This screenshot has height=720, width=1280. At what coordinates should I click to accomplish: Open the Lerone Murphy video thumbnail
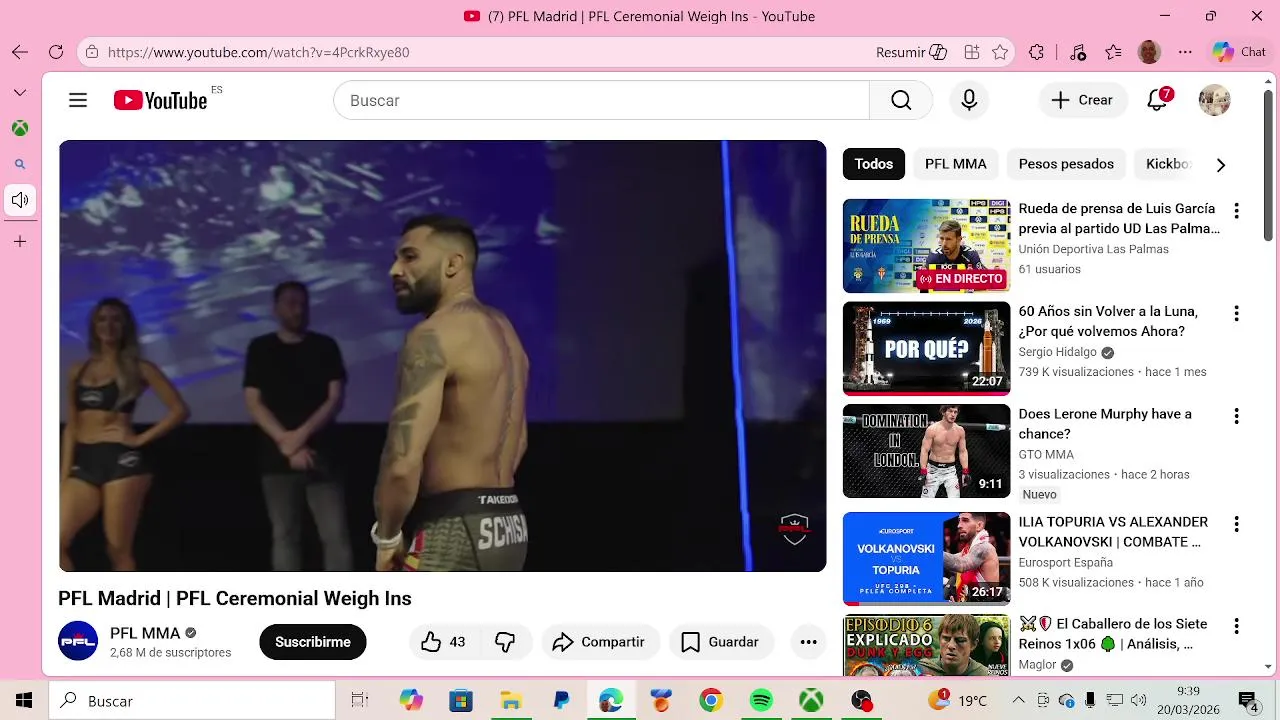(926, 451)
